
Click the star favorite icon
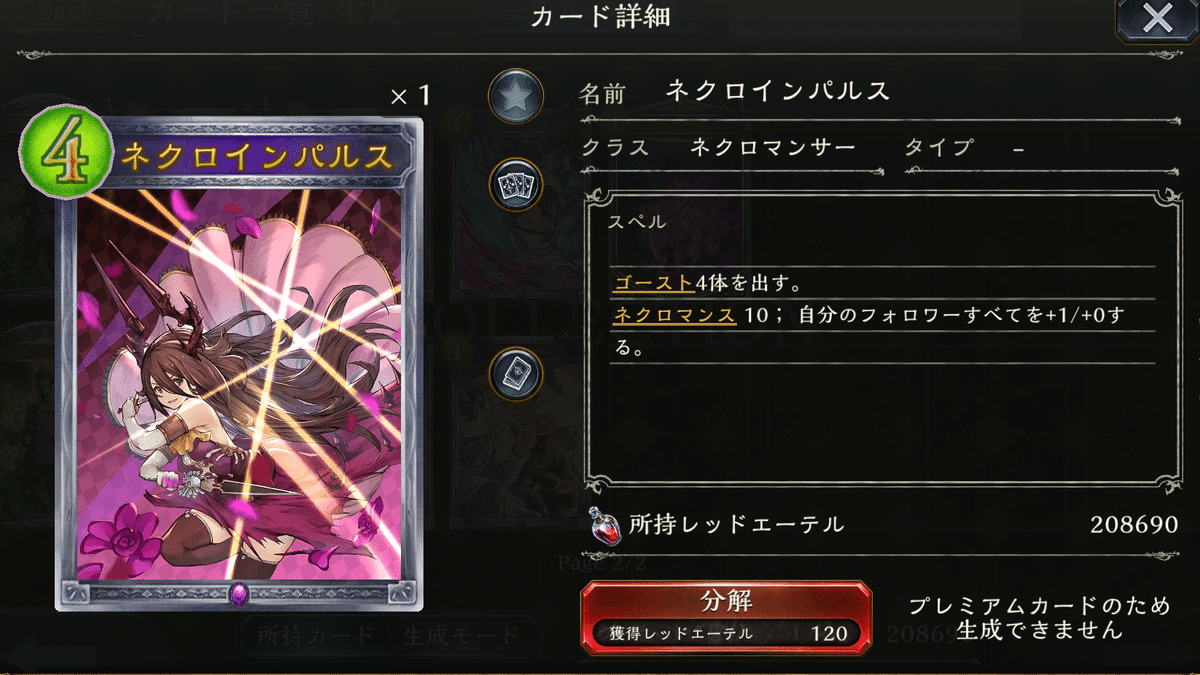516,97
